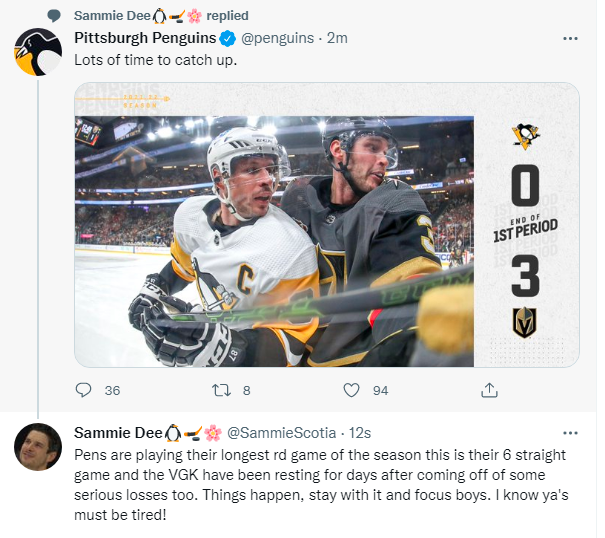Open more options on Penguins tweet

[x=570, y=38]
